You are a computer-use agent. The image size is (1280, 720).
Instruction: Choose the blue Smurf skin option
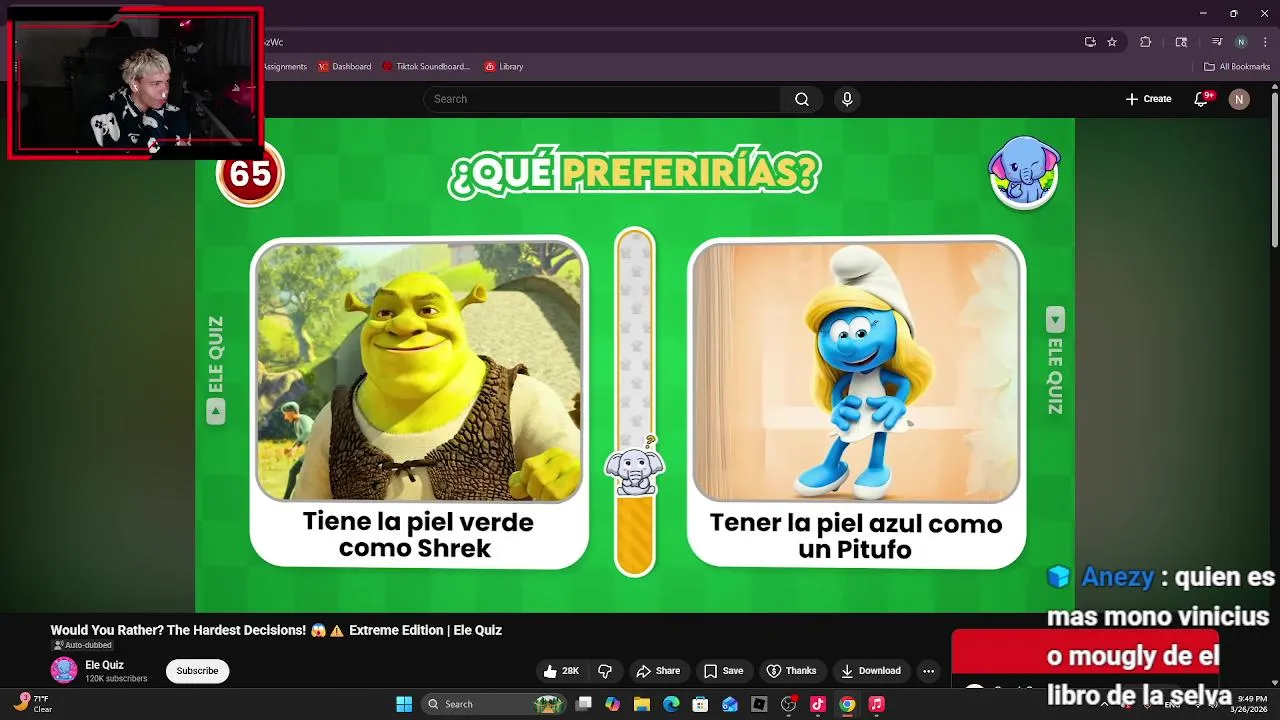pos(856,402)
